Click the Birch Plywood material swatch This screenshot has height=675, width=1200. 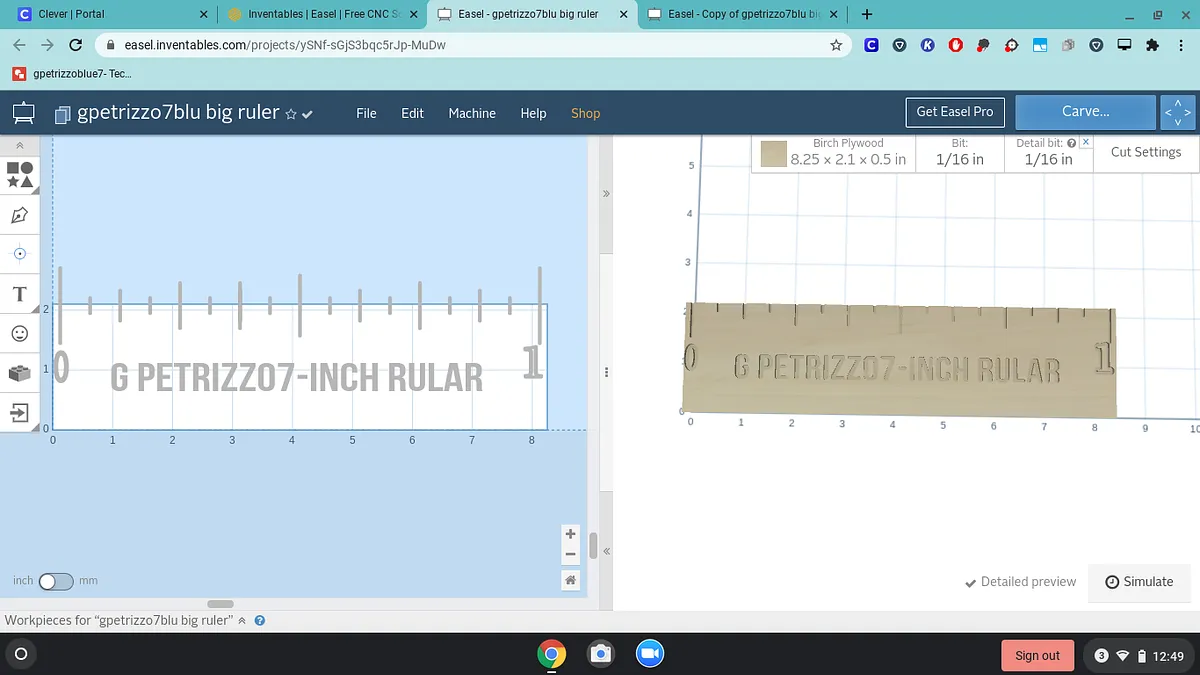coord(773,154)
